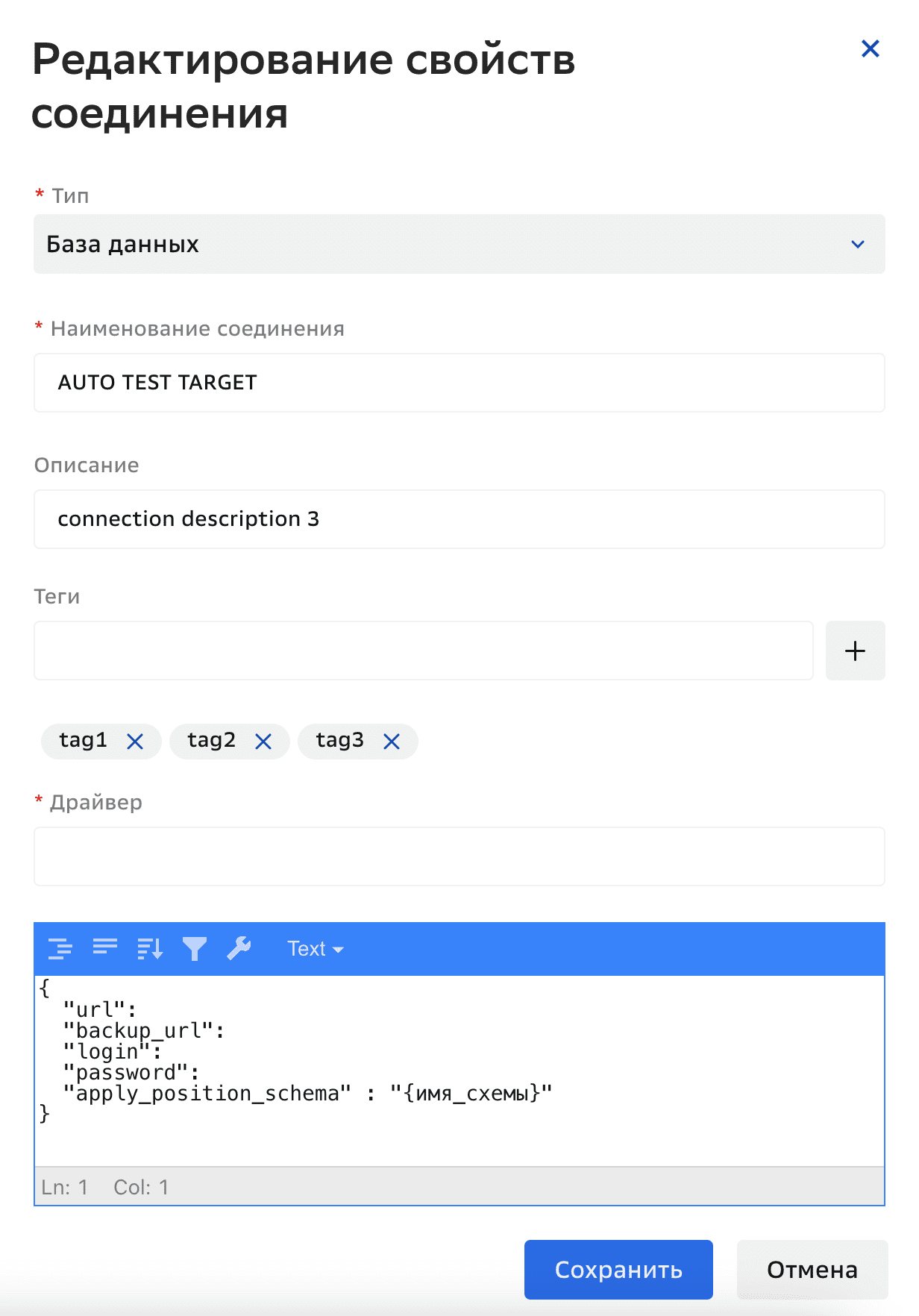Remove the tag2 tag
The height and width of the screenshot is (1316, 919).
coord(263,742)
